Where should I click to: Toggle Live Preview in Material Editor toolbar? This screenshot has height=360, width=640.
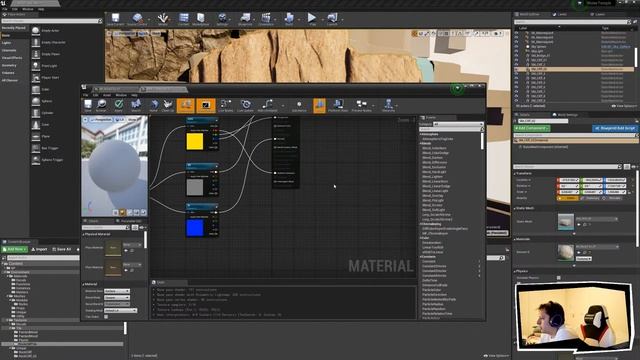[x=206, y=105]
